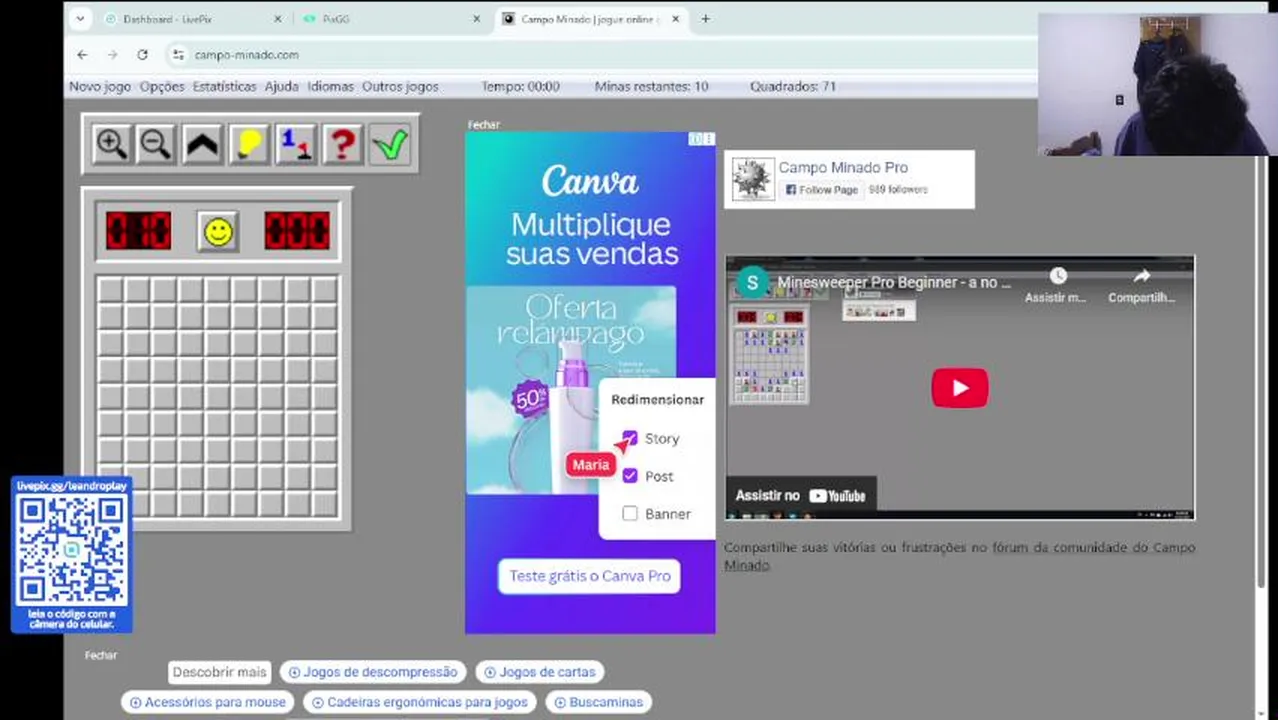
Task: Toggle the Banner checkbox in Canva ad
Action: click(629, 513)
